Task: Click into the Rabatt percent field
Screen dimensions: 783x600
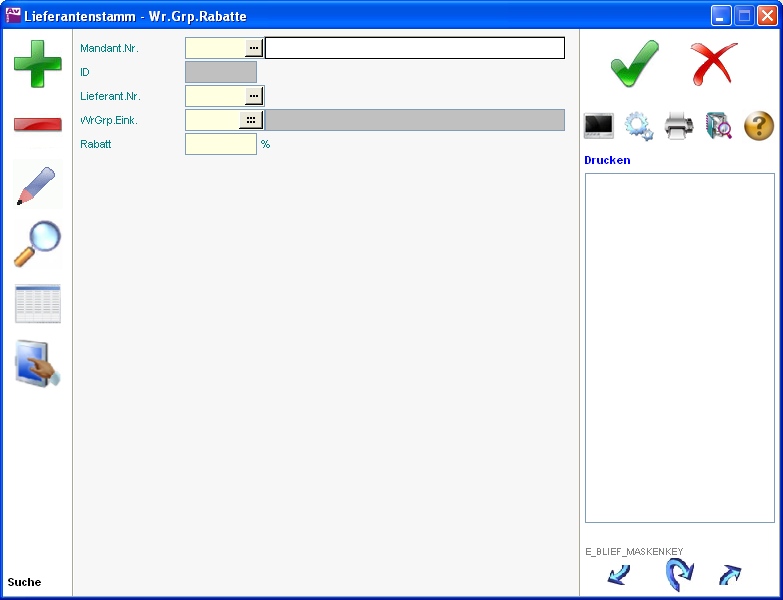Action: pyautogui.click(x=220, y=144)
